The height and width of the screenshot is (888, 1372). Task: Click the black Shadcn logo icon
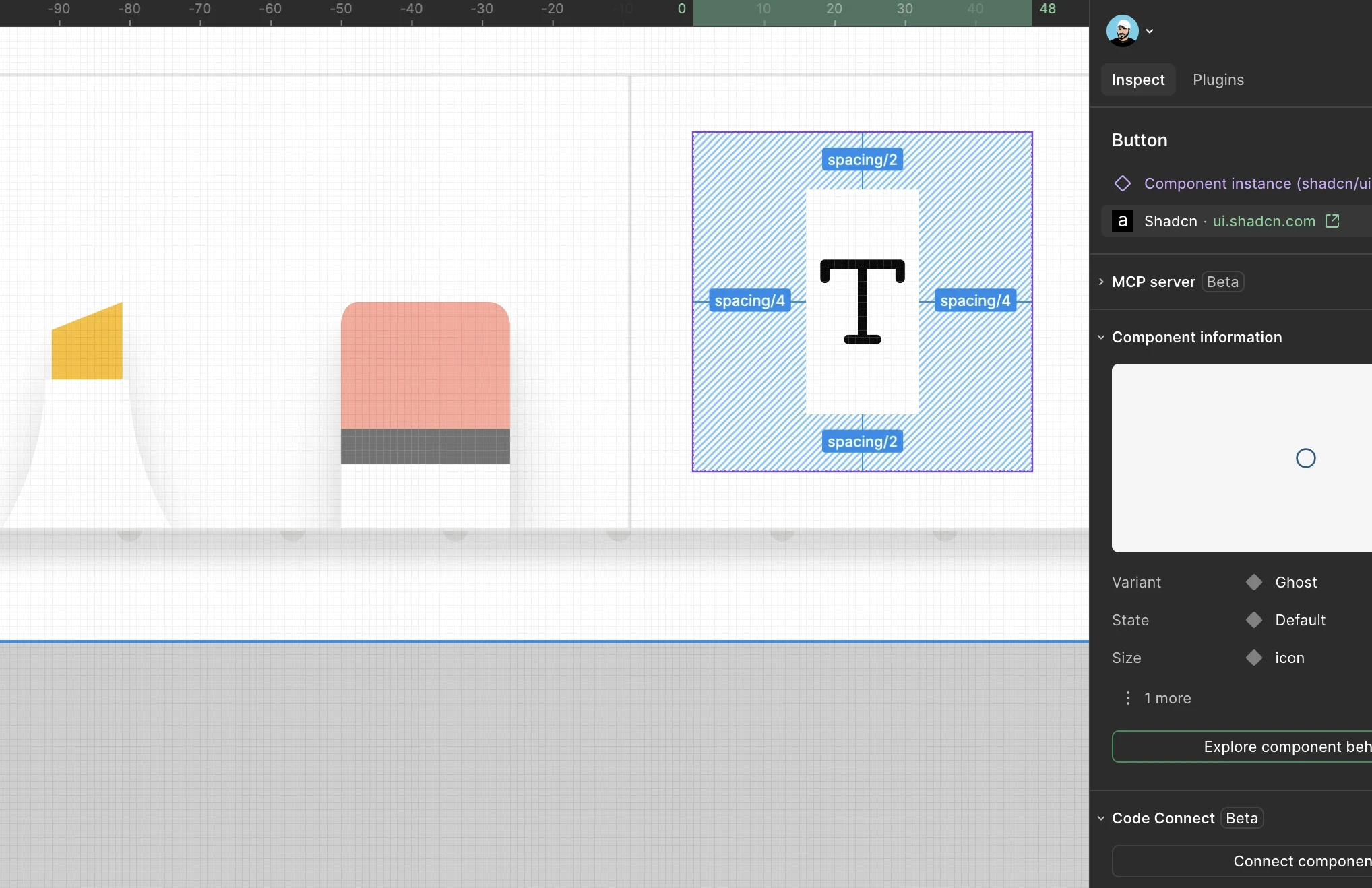click(1122, 221)
